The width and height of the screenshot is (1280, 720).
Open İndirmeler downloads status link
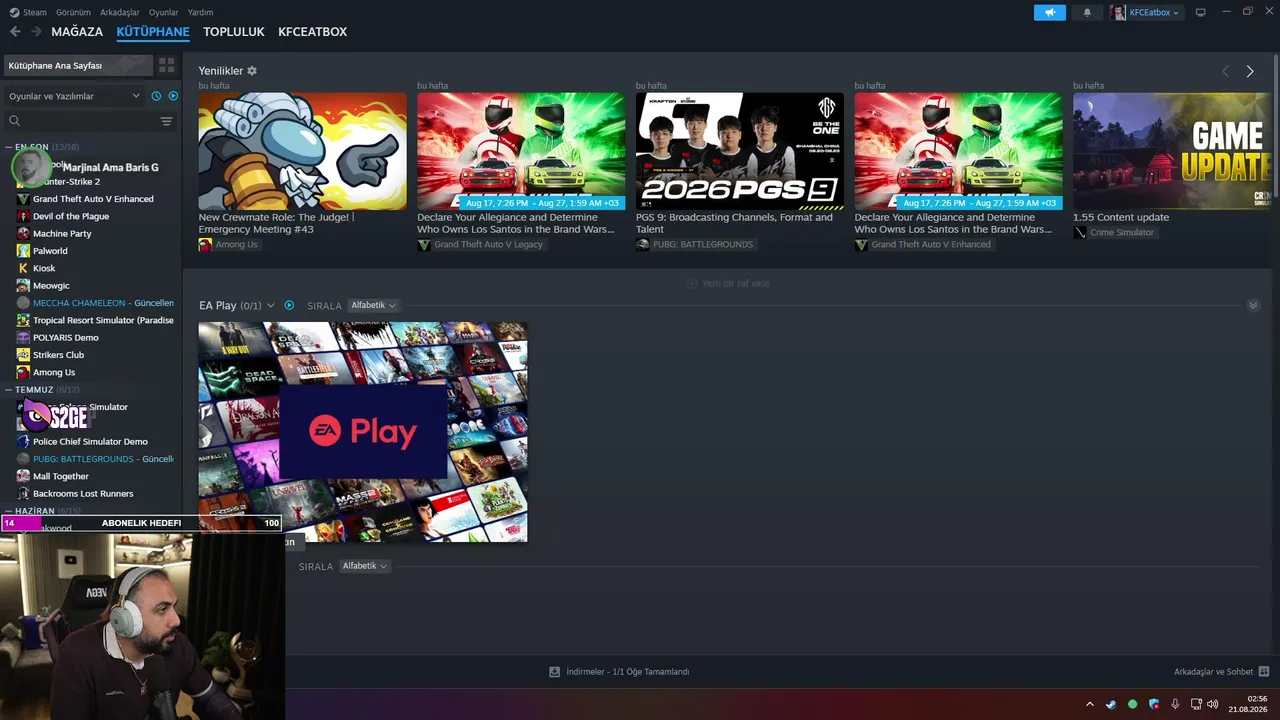(627, 672)
